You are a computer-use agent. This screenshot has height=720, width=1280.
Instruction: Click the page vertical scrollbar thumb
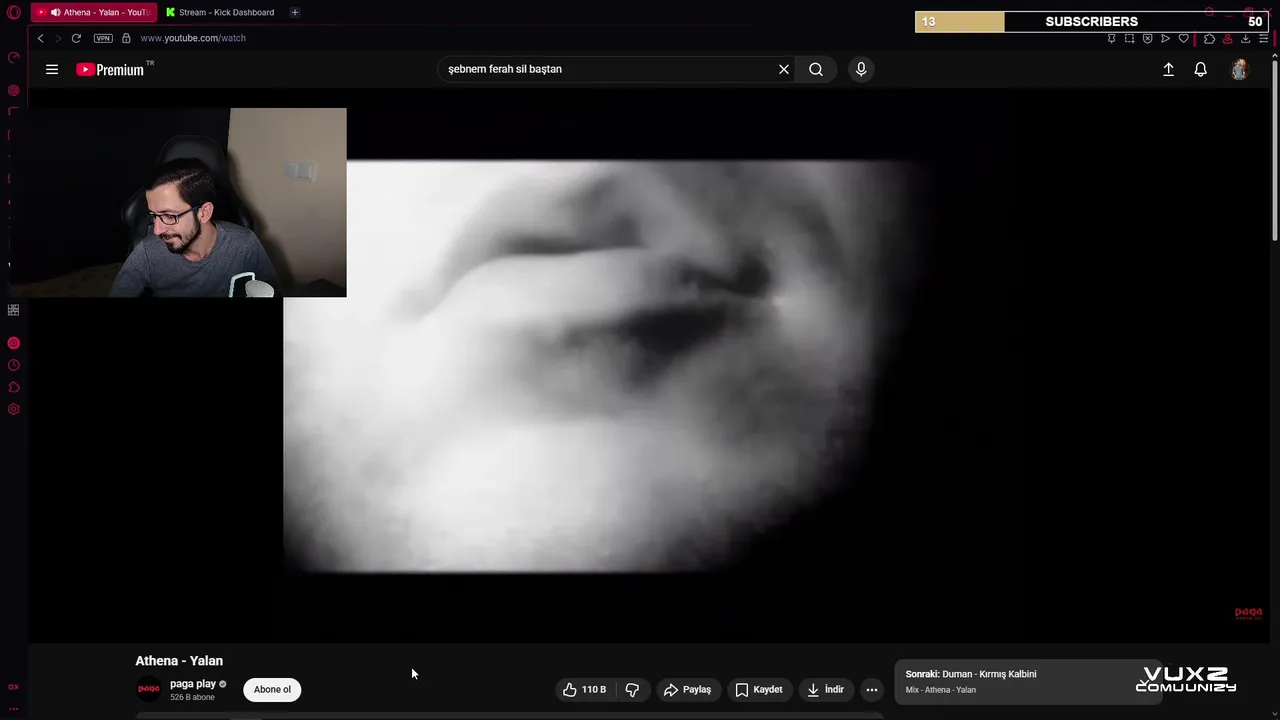point(1274,150)
